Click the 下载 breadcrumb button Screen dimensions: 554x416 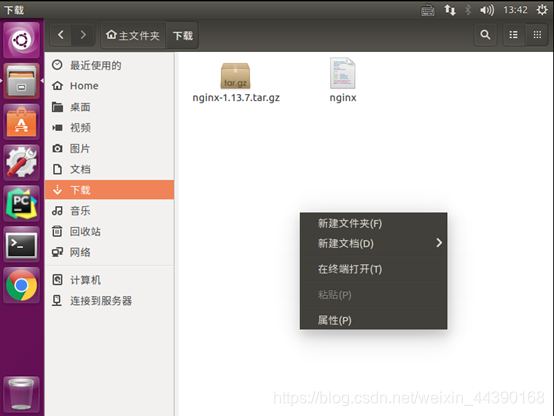coord(183,35)
